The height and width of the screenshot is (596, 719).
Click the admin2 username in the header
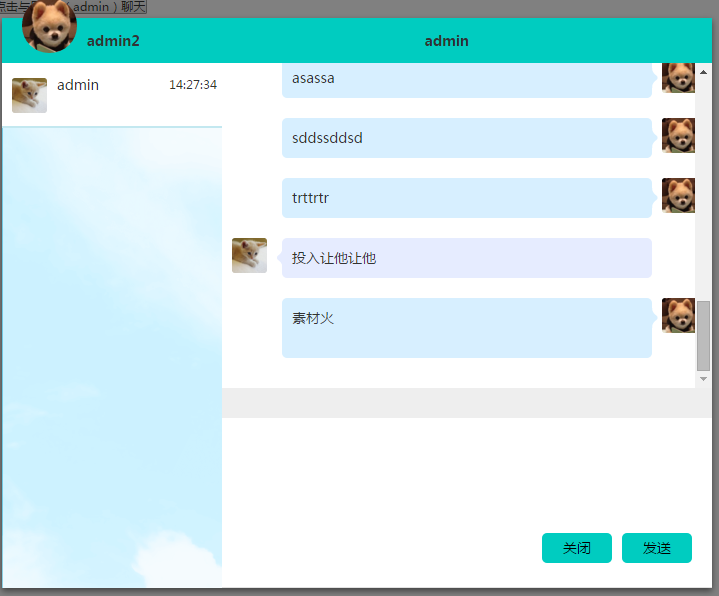click(x=113, y=41)
